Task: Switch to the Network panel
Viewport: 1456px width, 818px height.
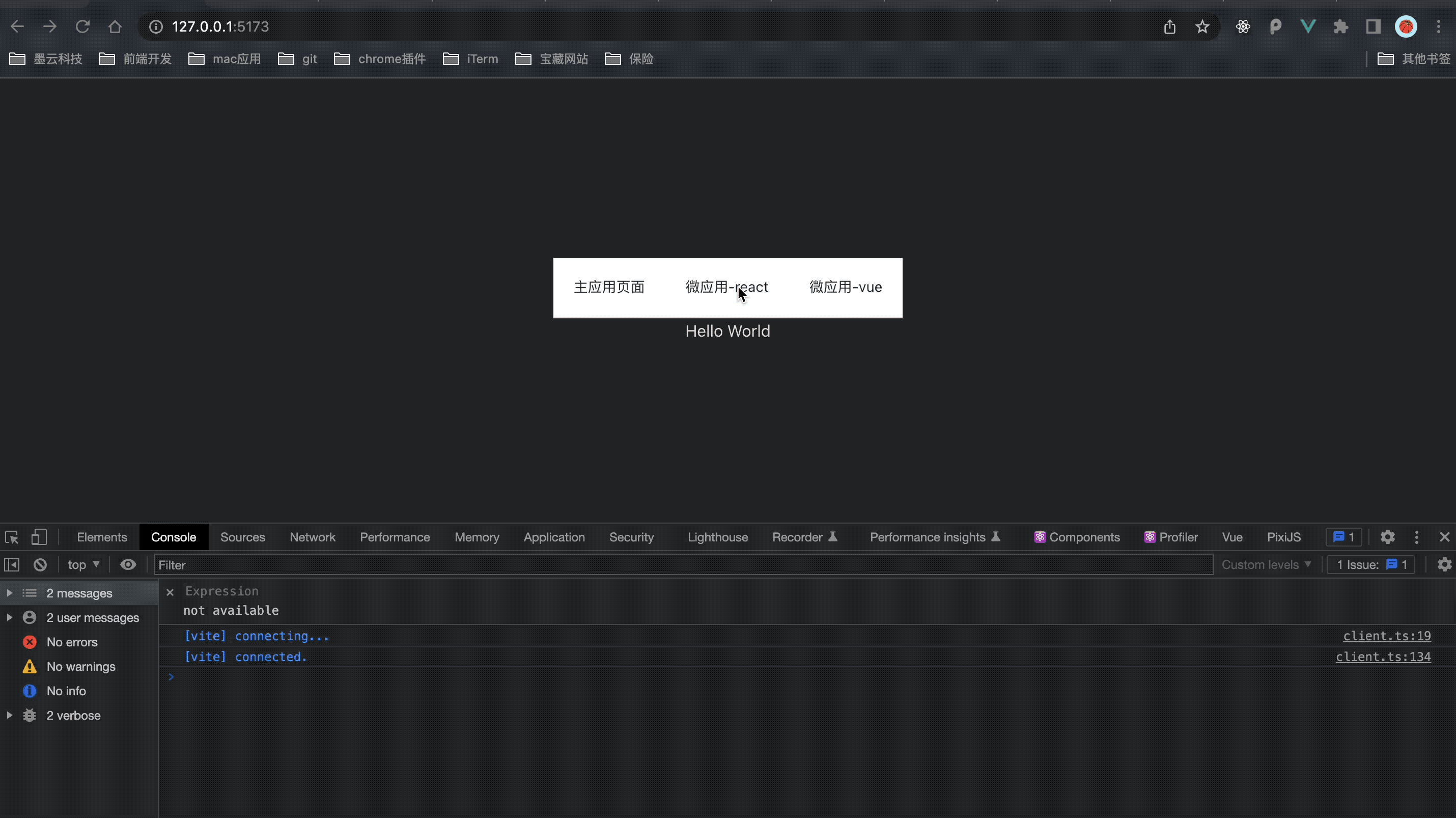Action: pyautogui.click(x=312, y=536)
